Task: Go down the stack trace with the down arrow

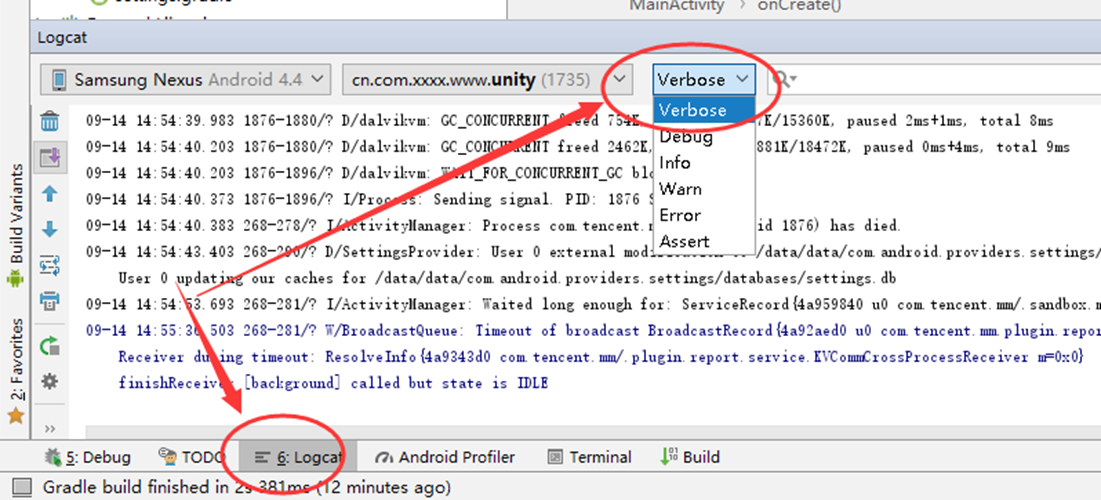Action: (x=50, y=230)
